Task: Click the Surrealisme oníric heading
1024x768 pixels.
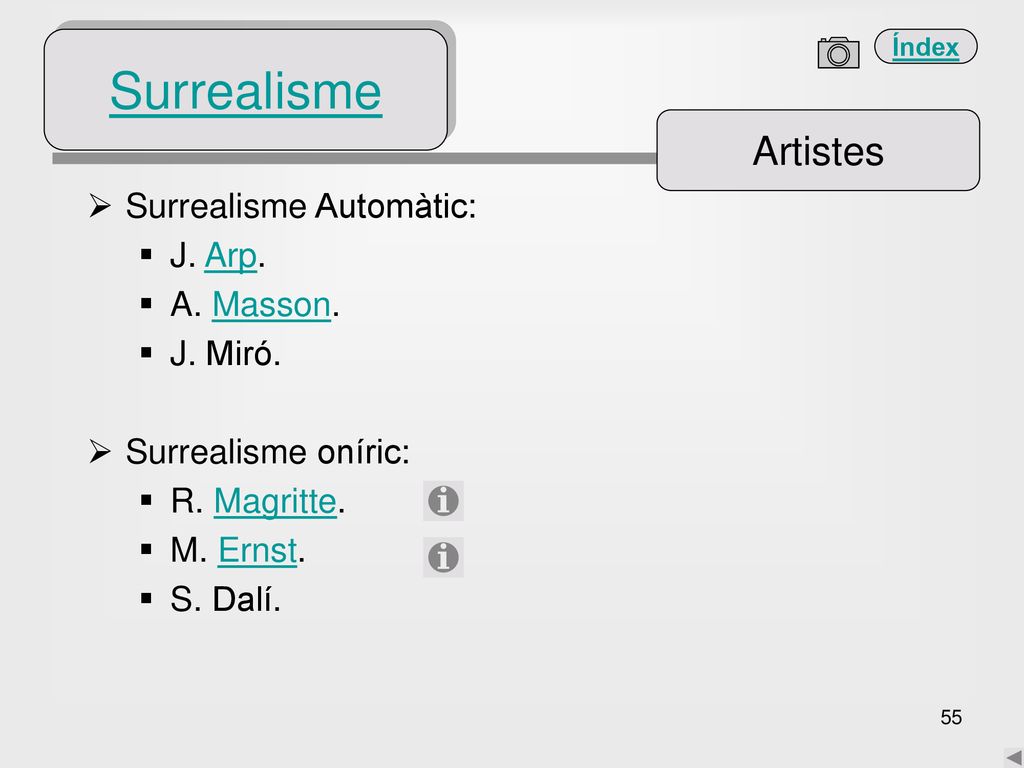Action: point(268,451)
